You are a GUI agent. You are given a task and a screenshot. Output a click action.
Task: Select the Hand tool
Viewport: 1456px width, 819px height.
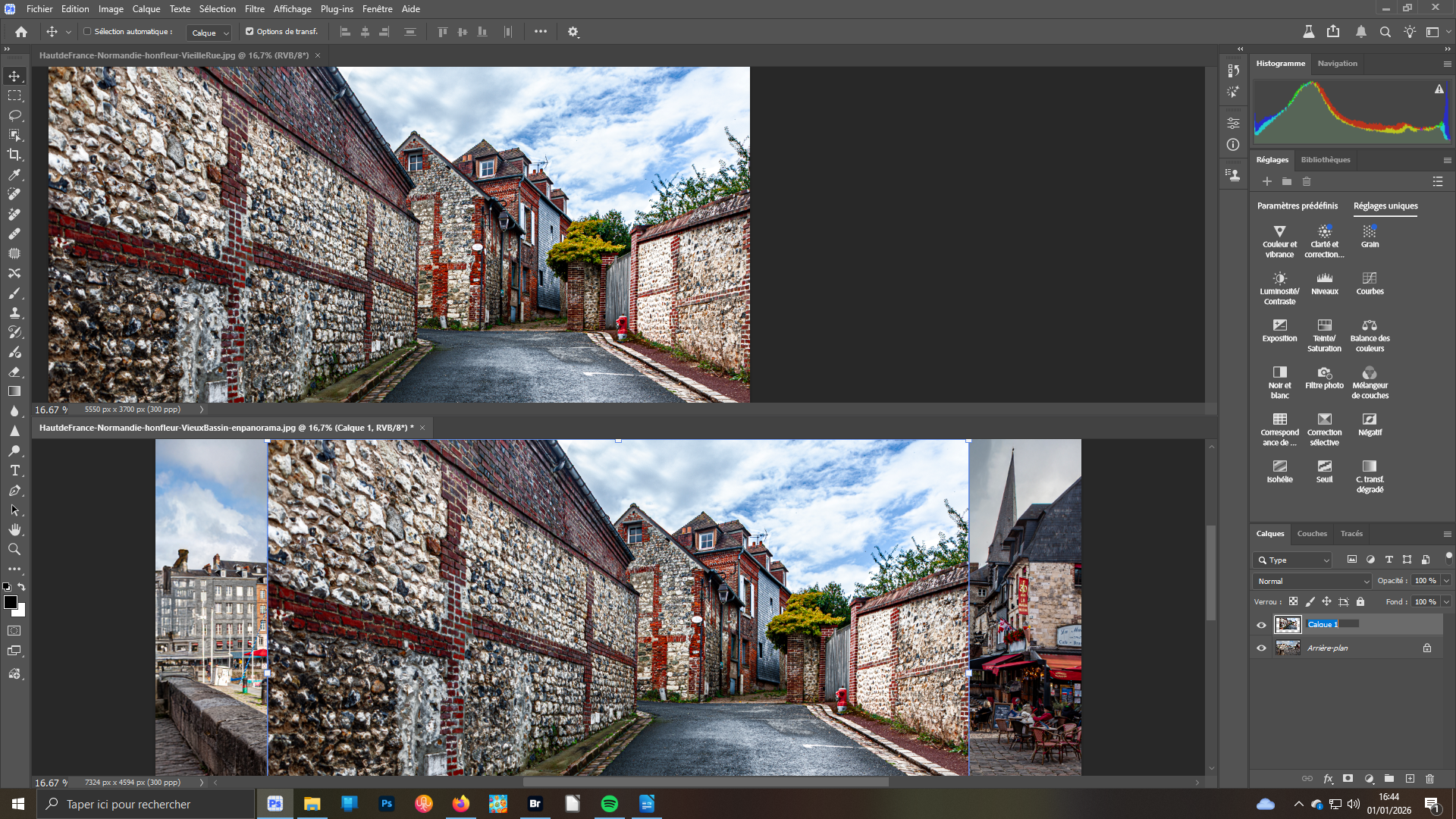[14, 529]
